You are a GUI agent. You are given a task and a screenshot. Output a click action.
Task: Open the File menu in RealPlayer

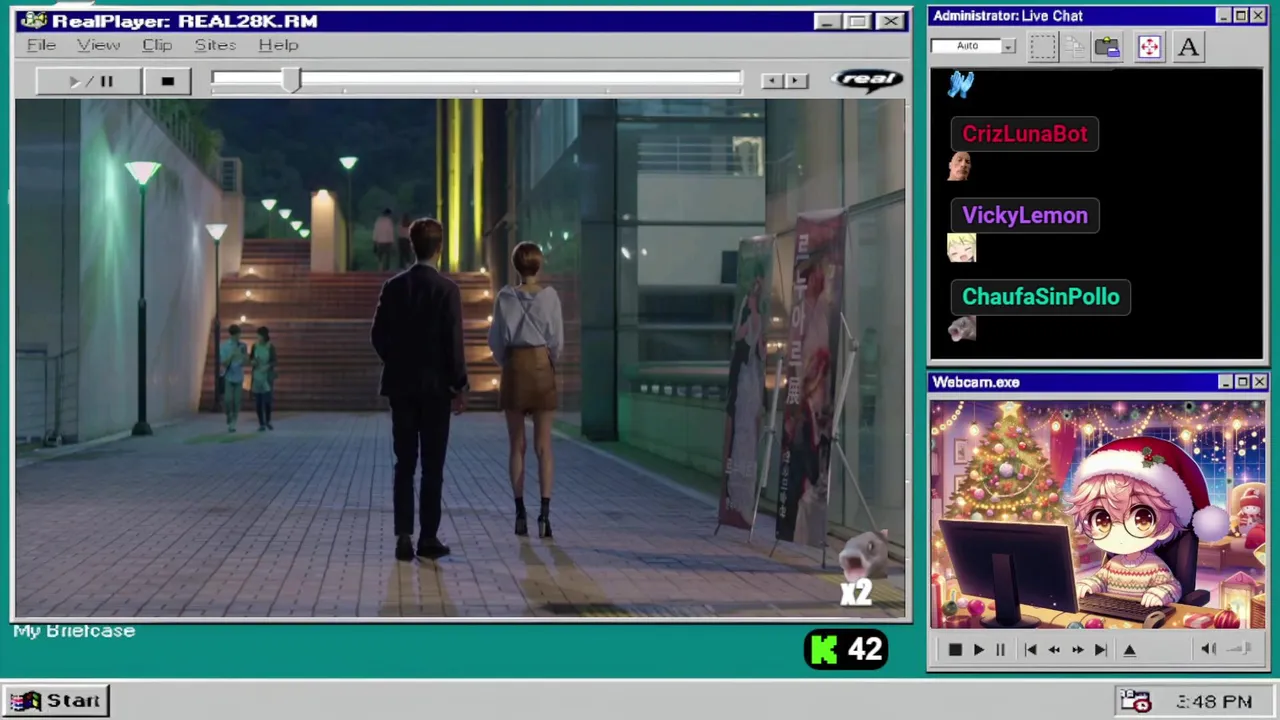click(x=41, y=45)
